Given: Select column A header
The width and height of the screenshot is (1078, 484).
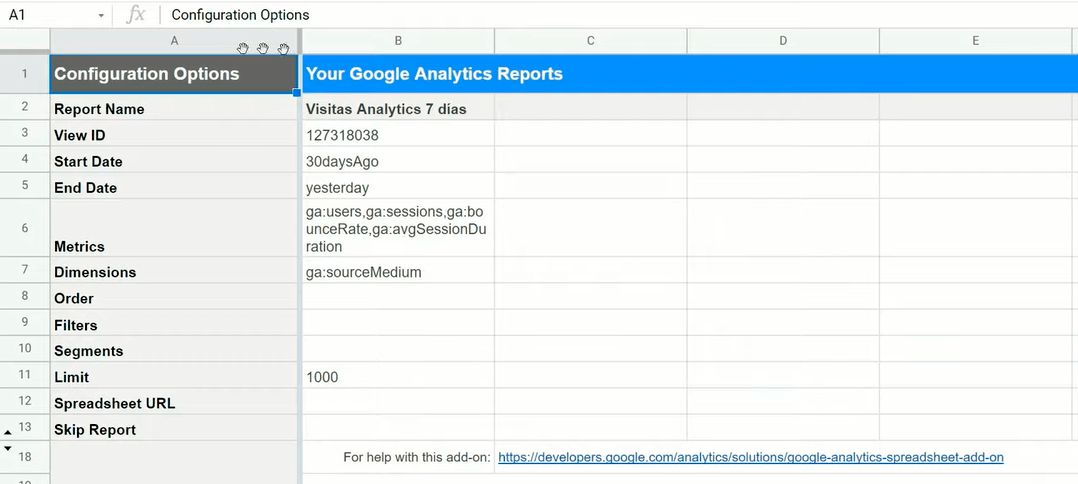Looking at the screenshot, I should coord(174,41).
